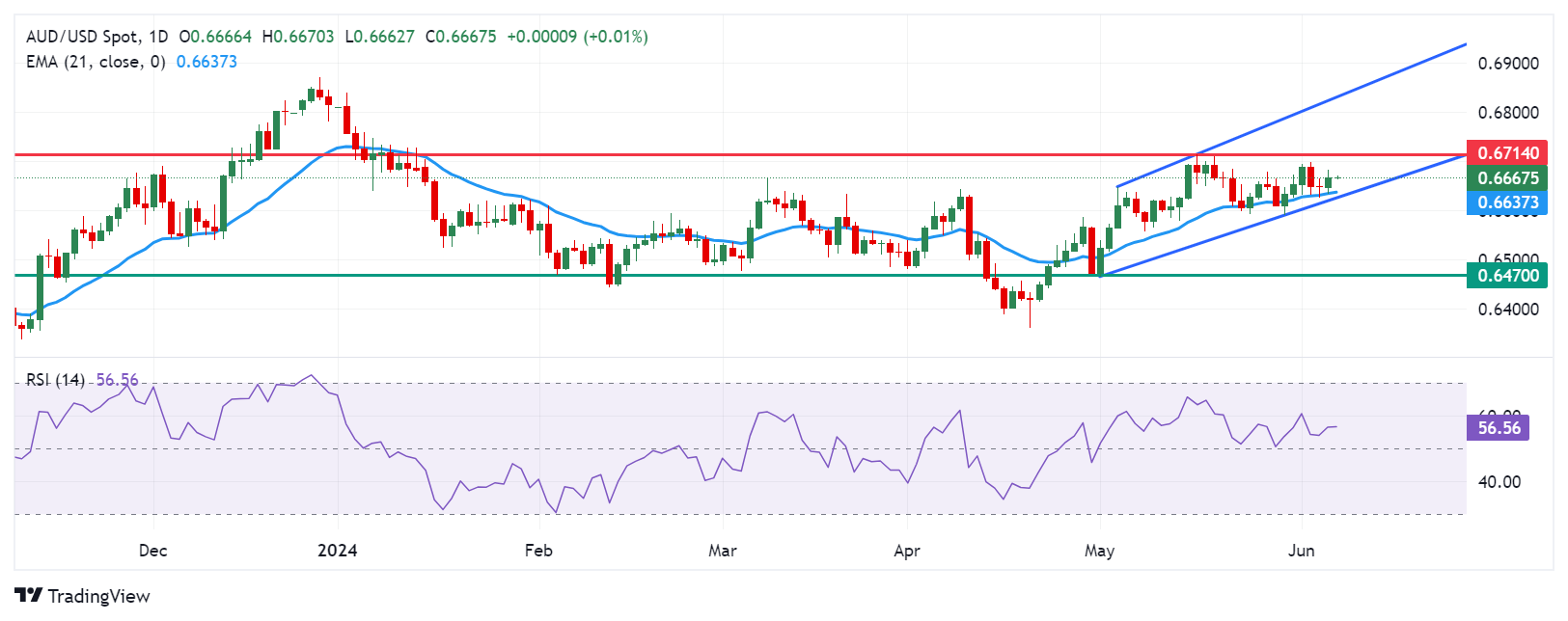Click the 2024 date axis label
The width and height of the screenshot is (1568, 621).
tap(338, 551)
